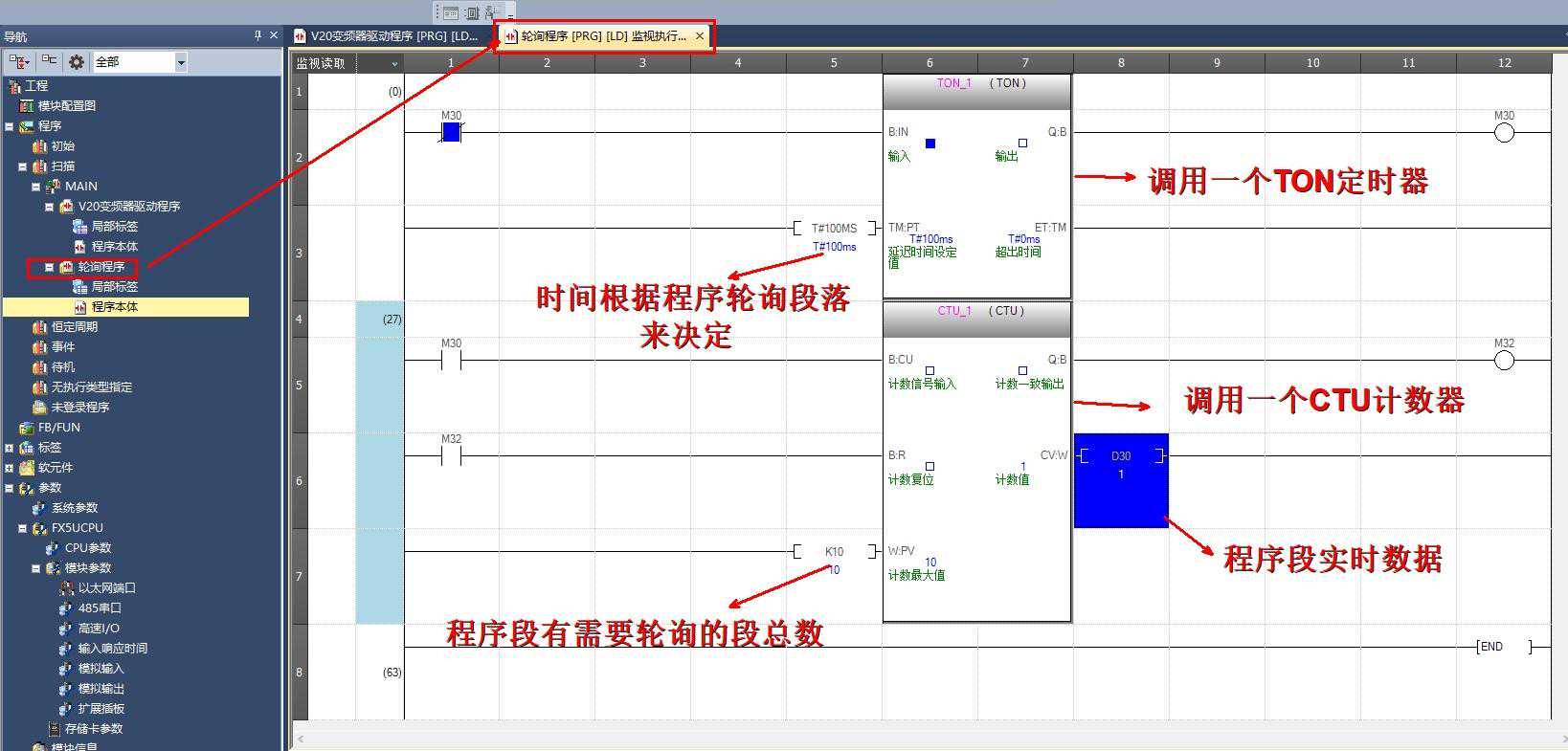Click the 以太网端口 Ethernet port icon
The image size is (1568, 751).
[x=66, y=588]
